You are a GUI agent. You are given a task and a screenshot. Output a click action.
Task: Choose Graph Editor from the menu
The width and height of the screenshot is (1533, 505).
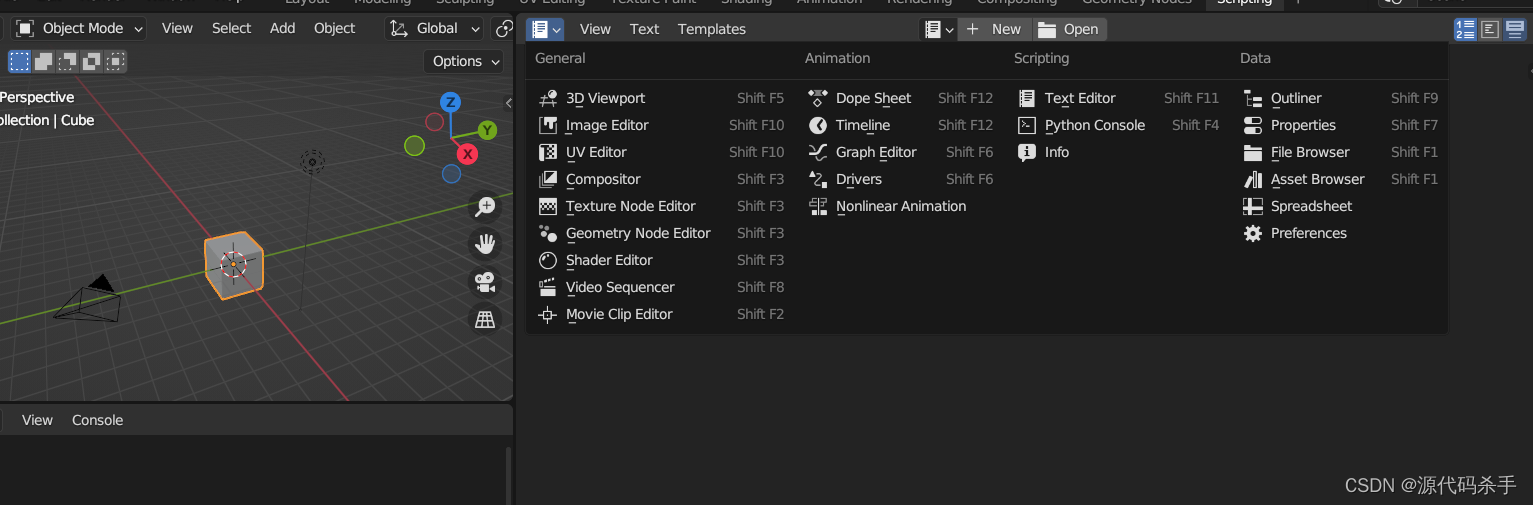pyautogui.click(x=901, y=152)
